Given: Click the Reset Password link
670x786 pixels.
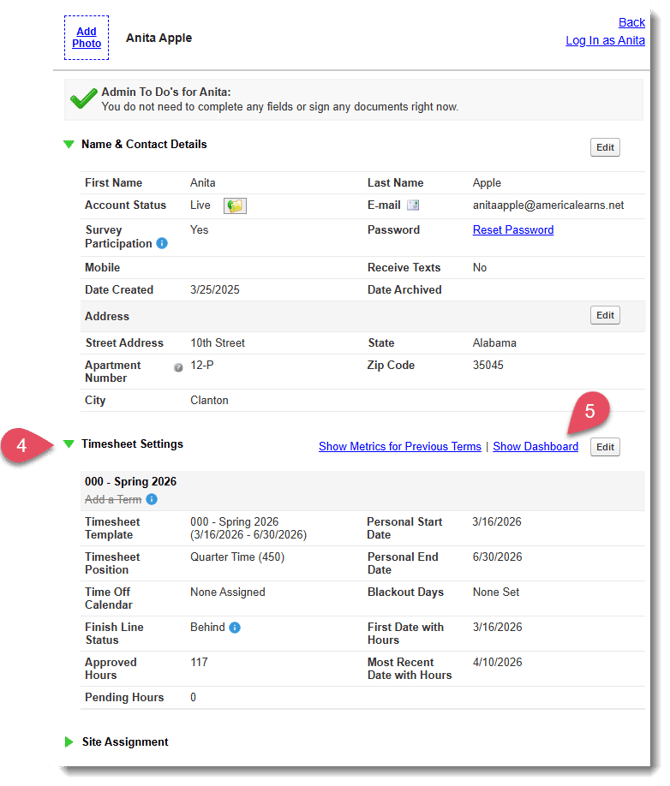Looking at the screenshot, I should [x=513, y=230].
